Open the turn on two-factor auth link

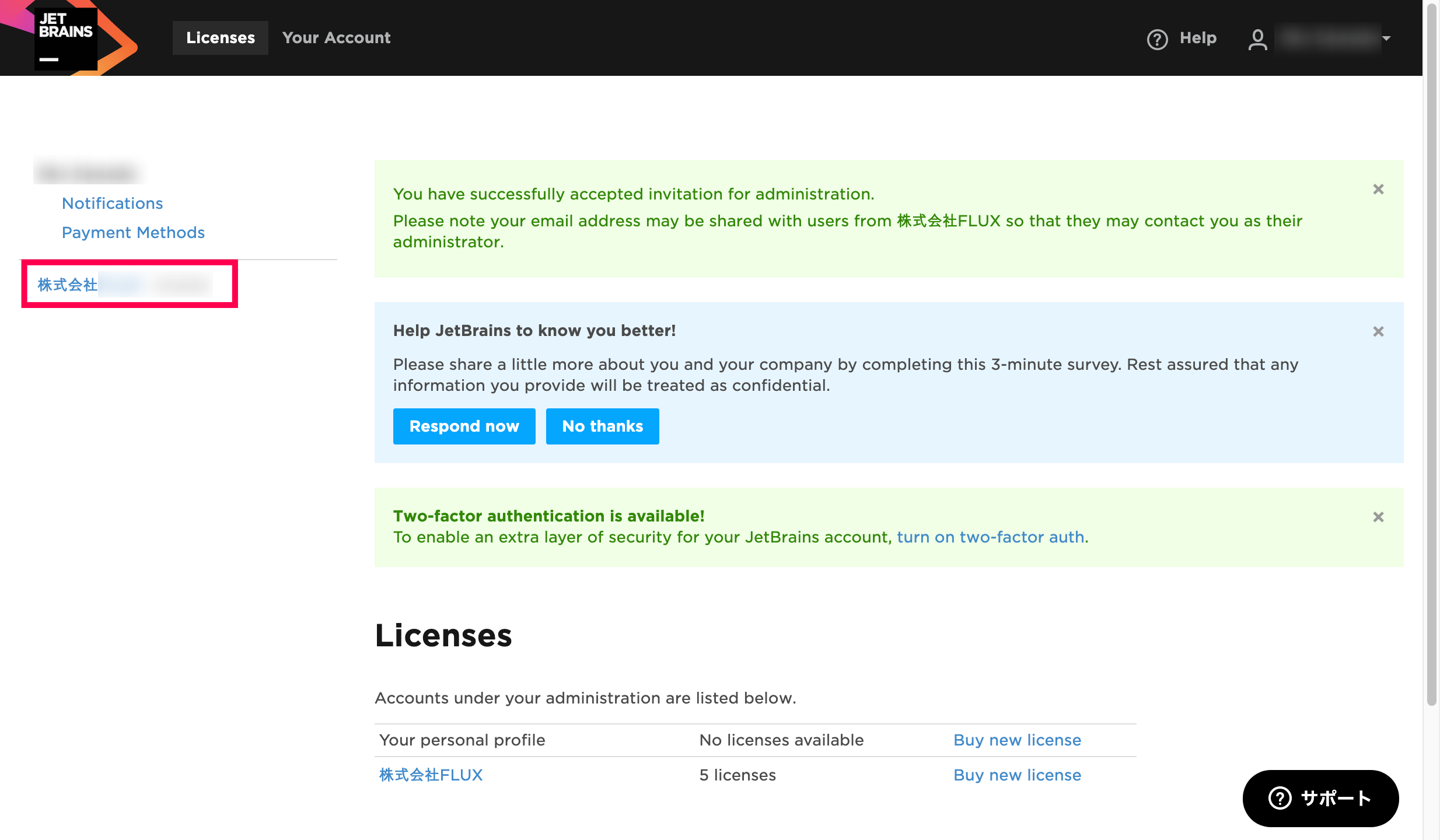[991, 537]
